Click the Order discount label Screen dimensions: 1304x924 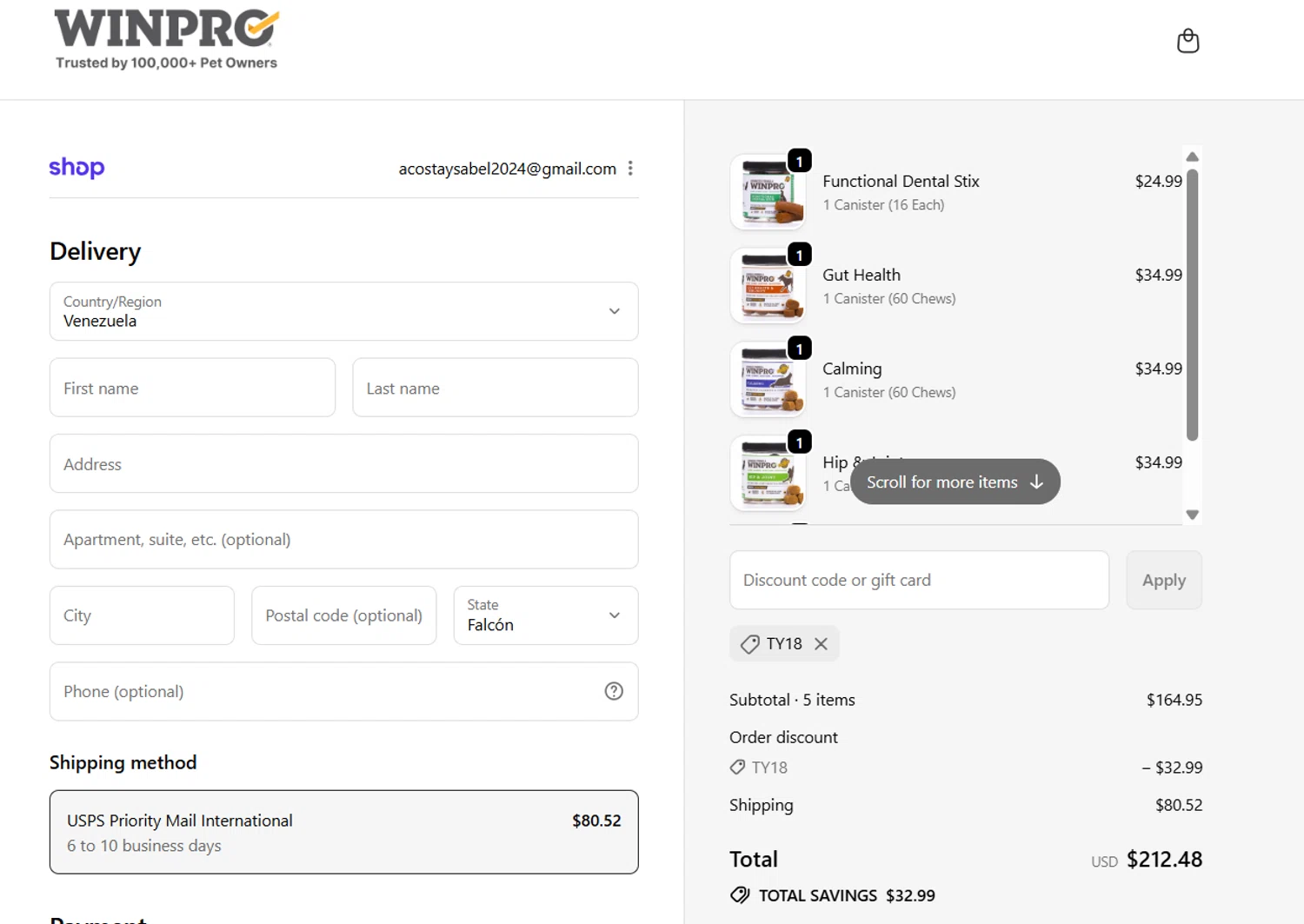[783, 737]
